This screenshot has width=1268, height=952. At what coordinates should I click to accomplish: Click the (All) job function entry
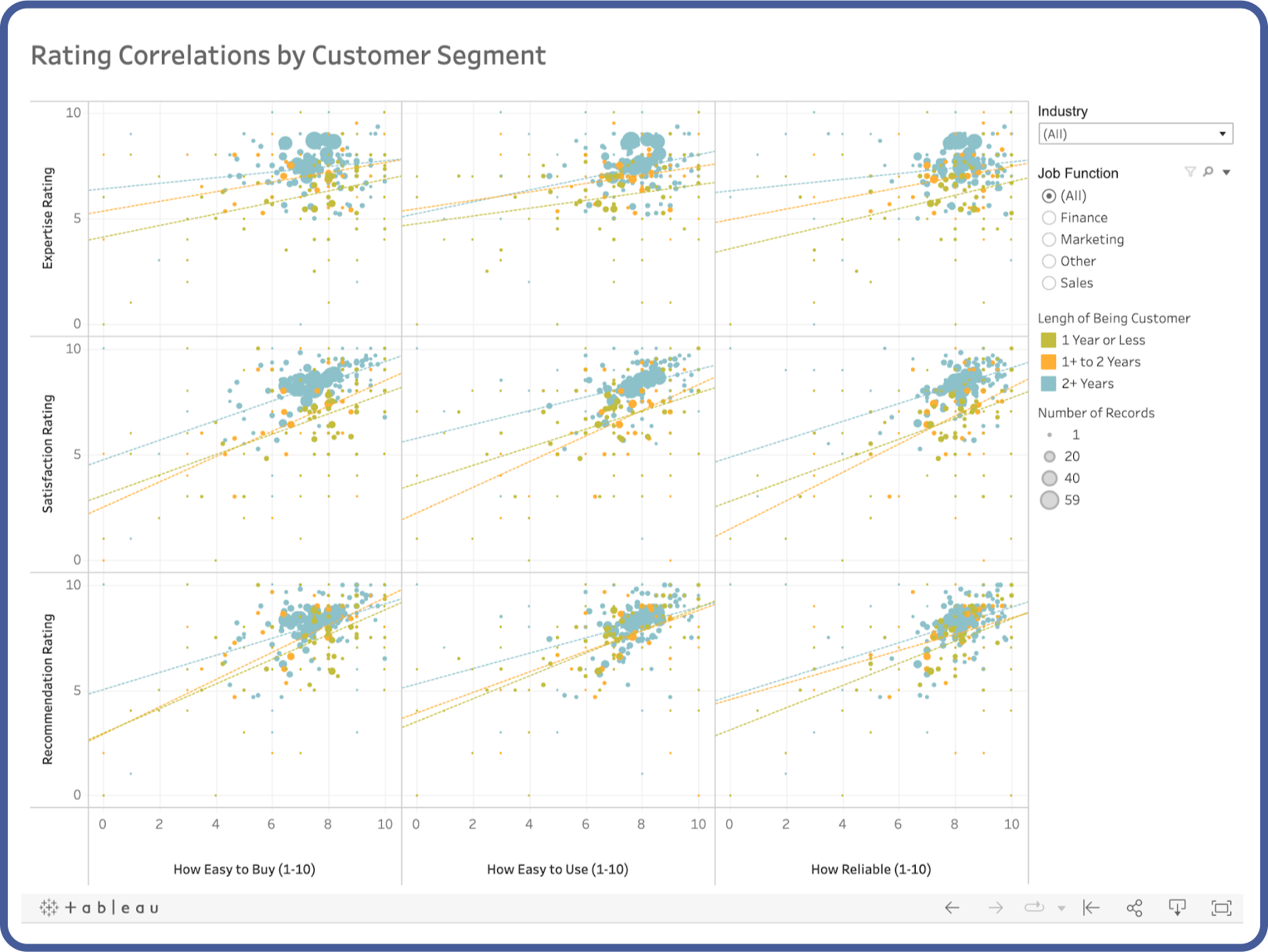(x=1049, y=196)
